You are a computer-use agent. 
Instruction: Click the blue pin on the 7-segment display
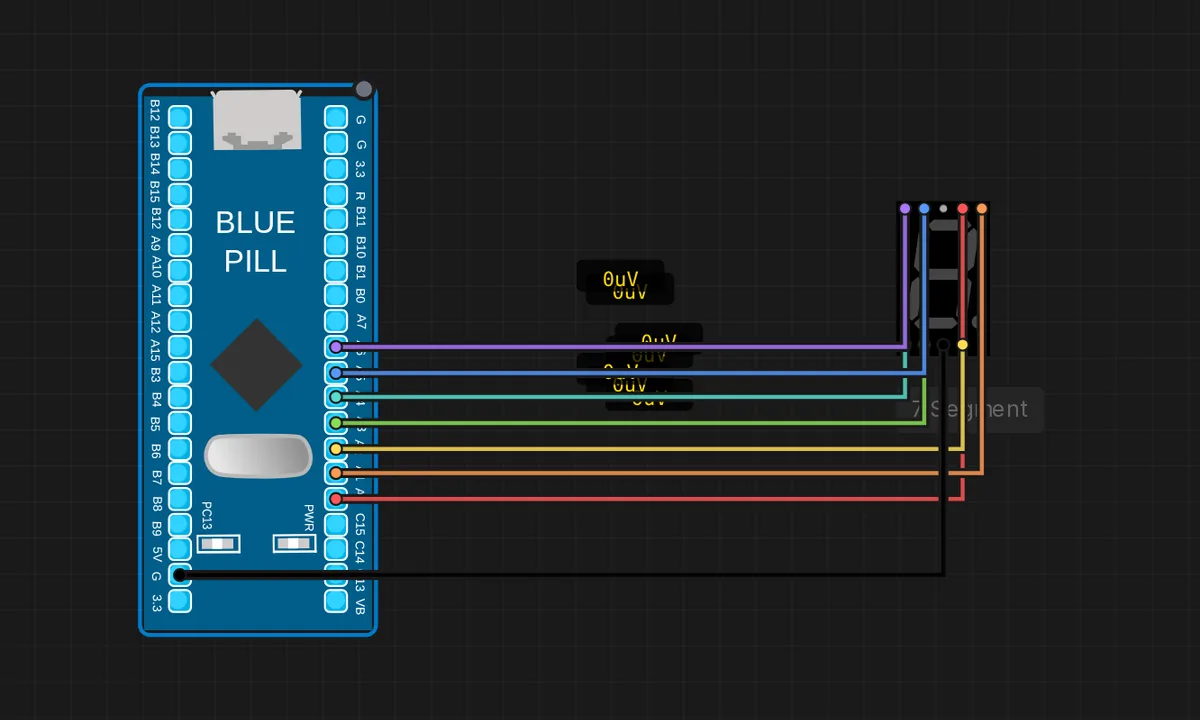coord(924,208)
